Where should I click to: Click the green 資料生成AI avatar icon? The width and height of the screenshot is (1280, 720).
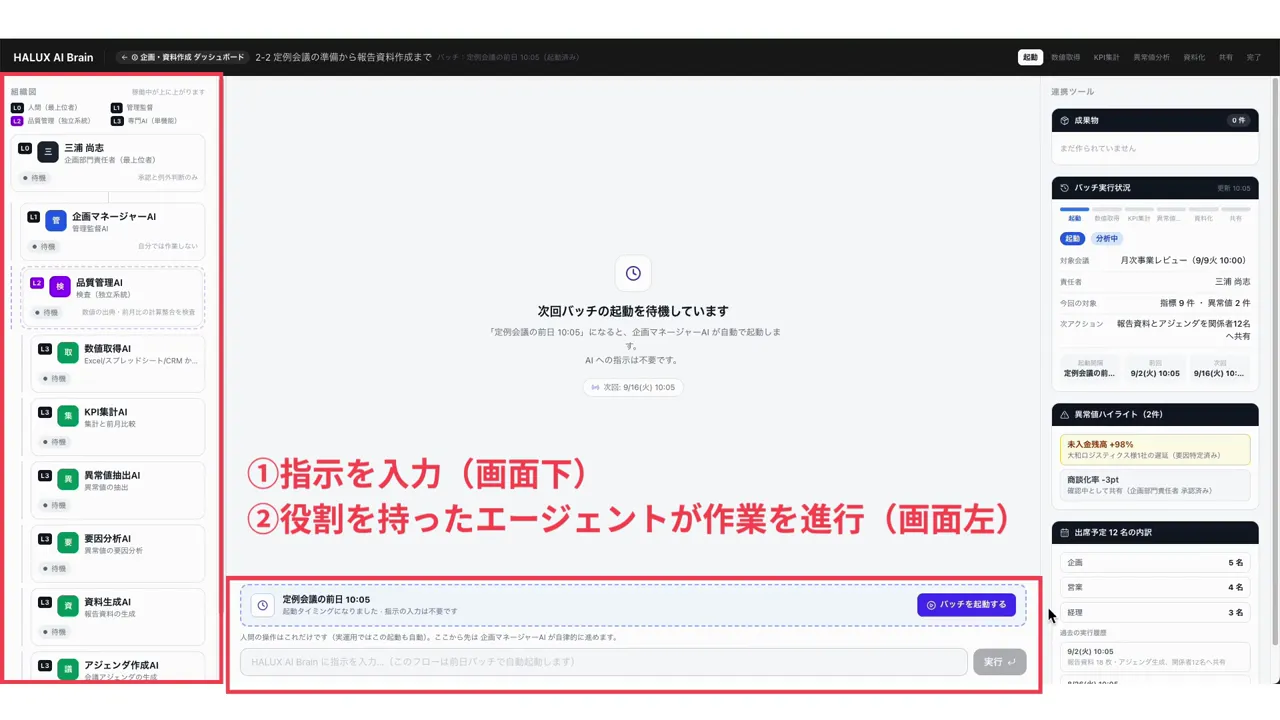pos(68,606)
